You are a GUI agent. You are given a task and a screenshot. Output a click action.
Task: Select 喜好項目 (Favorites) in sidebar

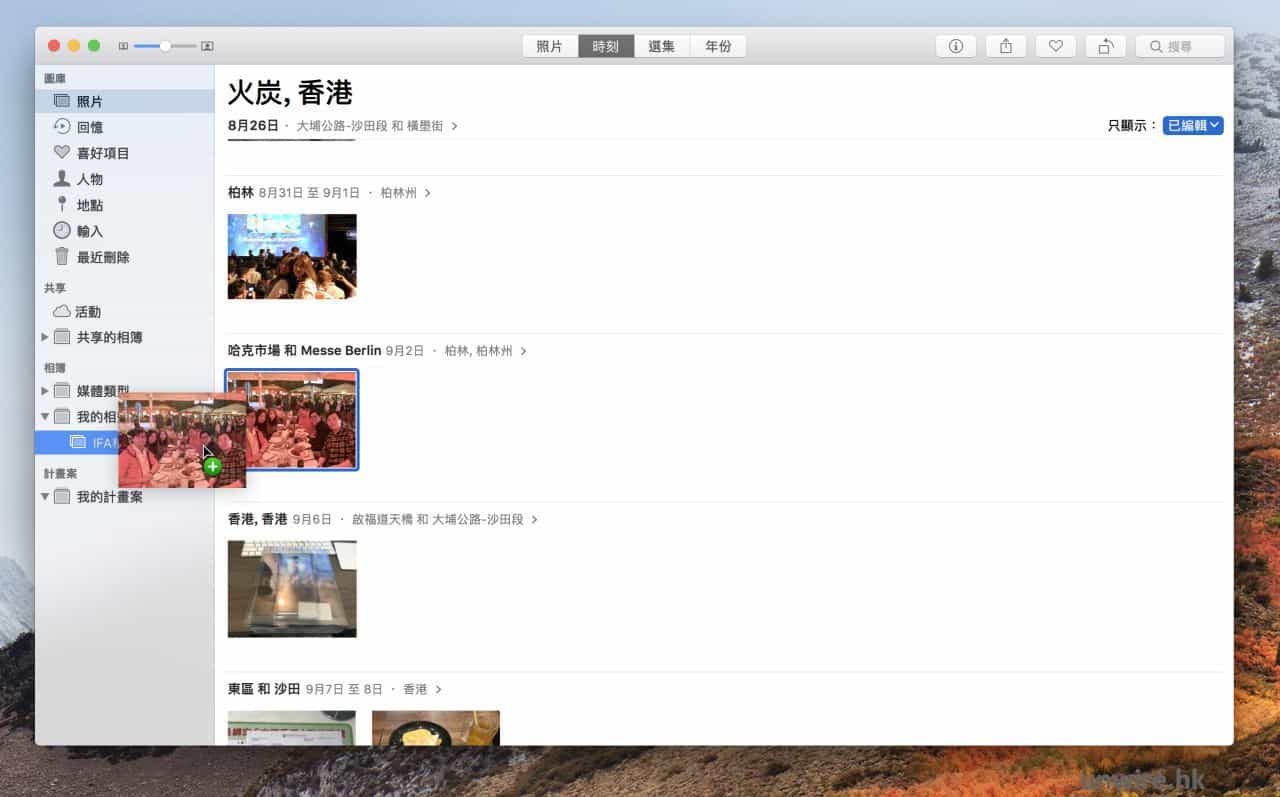point(102,153)
